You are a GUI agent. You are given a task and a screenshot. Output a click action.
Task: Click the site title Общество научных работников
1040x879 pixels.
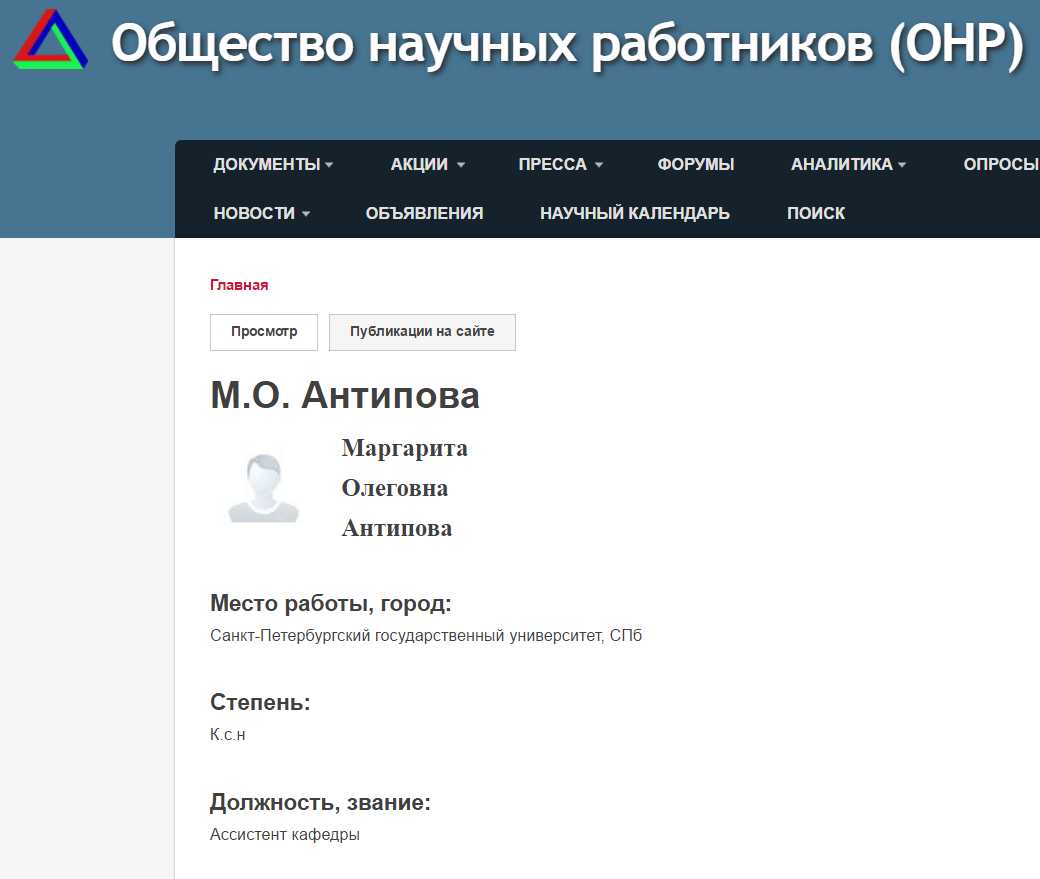tap(566, 44)
